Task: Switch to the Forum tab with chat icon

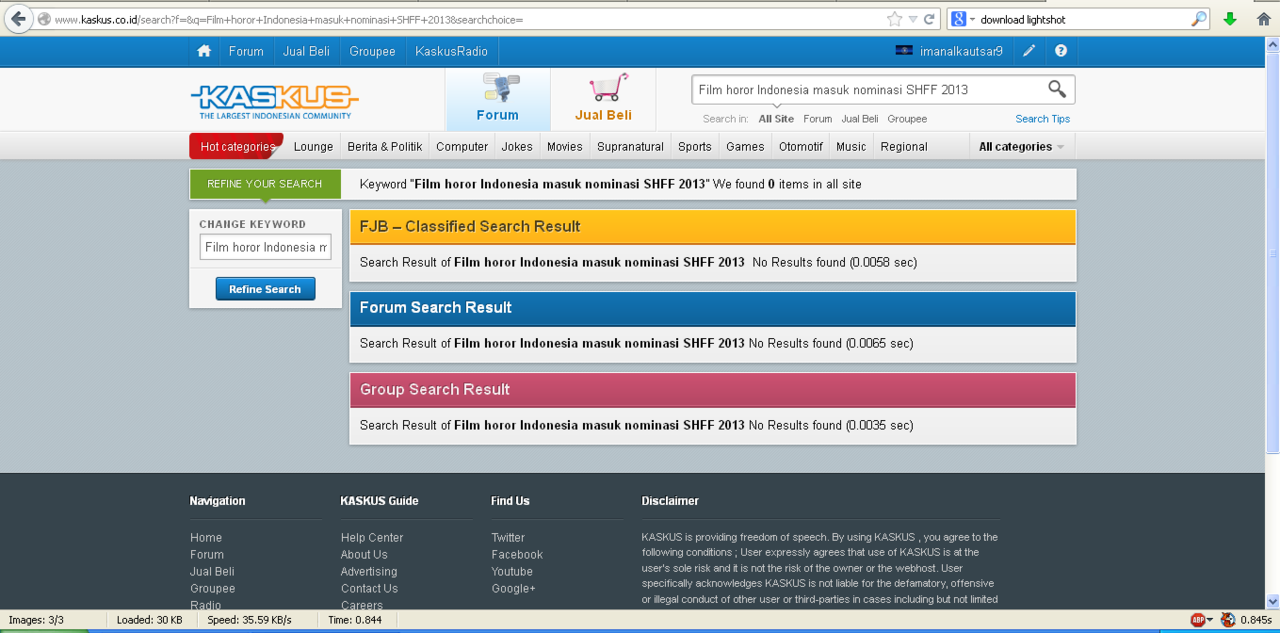Action: [498, 100]
